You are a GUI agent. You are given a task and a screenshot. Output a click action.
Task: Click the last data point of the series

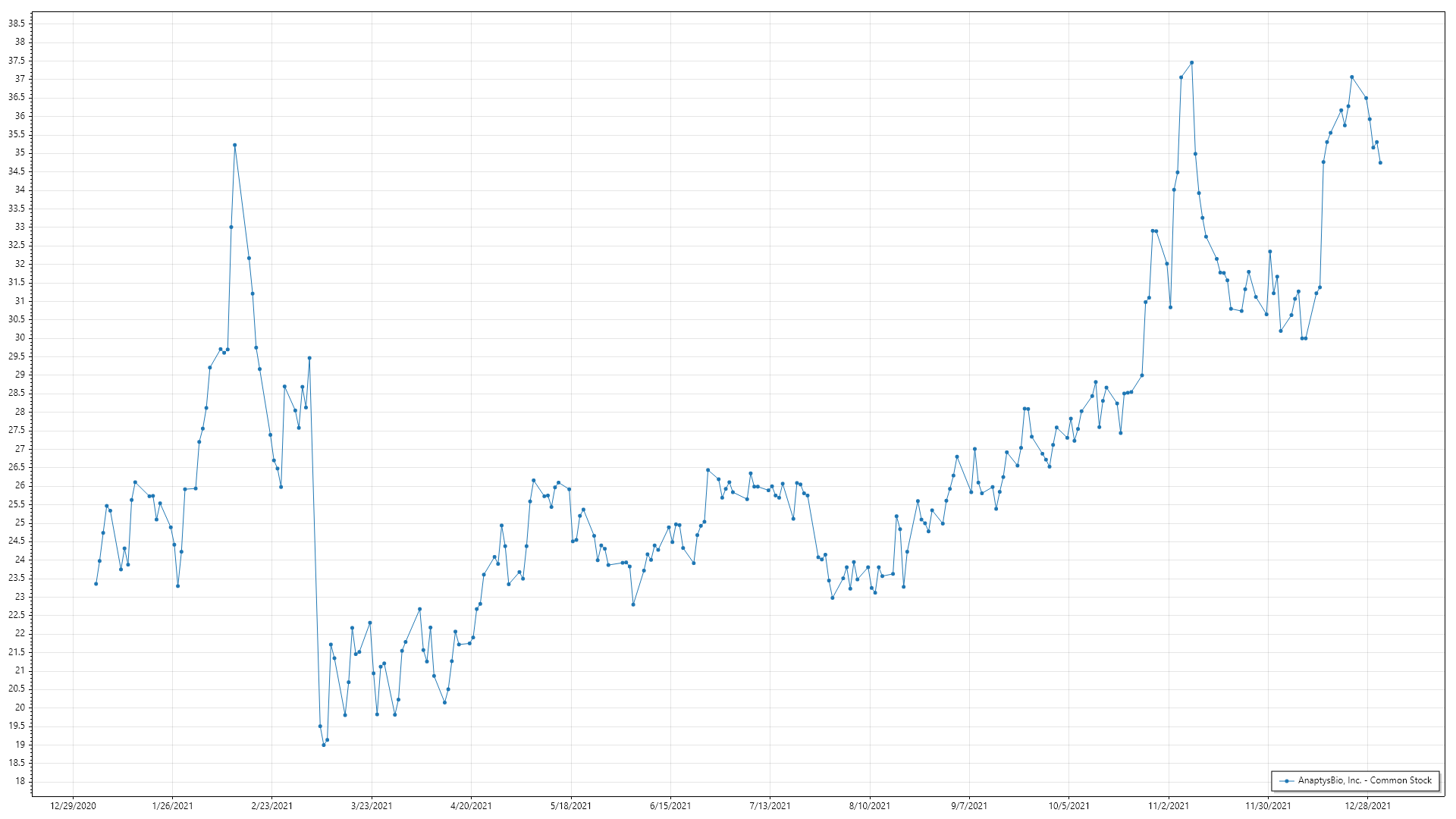1380,163
